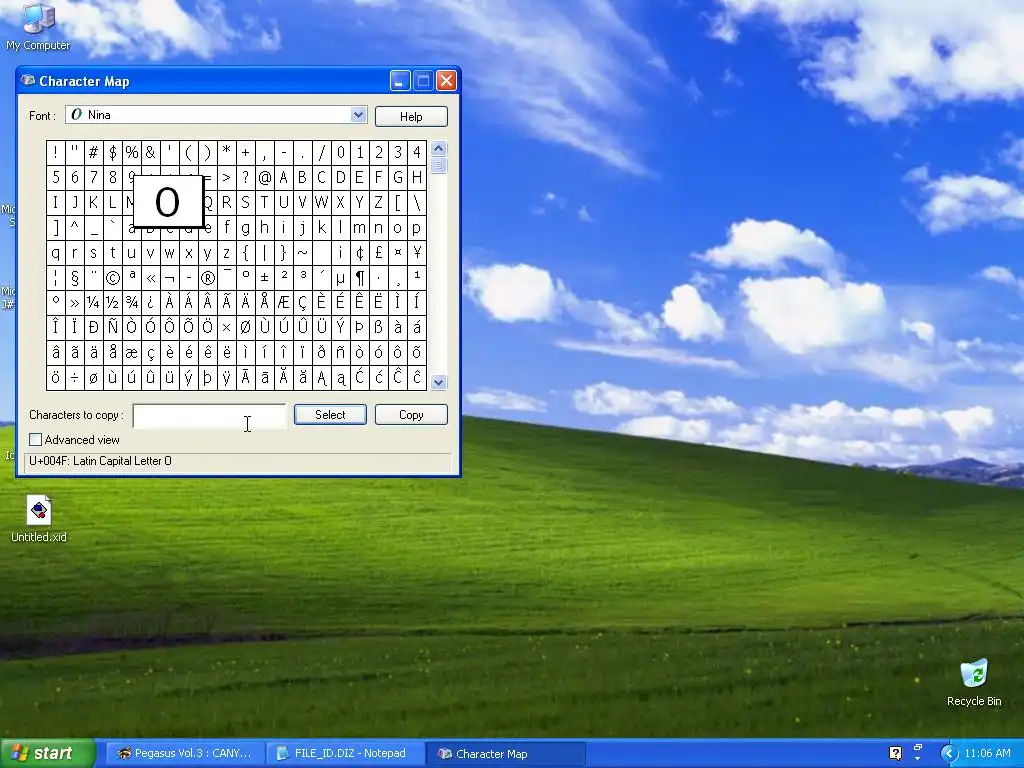This screenshot has width=1024, height=768.
Task: Open the Start menu
Action: point(47,753)
